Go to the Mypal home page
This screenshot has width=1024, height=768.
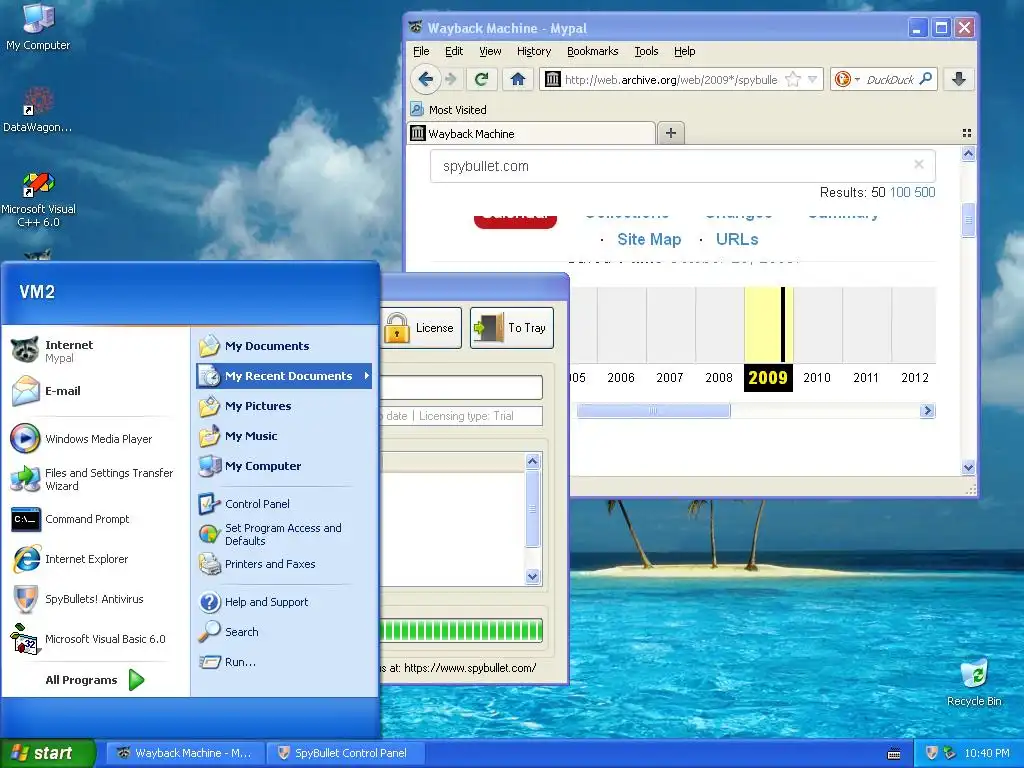pos(518,79)
